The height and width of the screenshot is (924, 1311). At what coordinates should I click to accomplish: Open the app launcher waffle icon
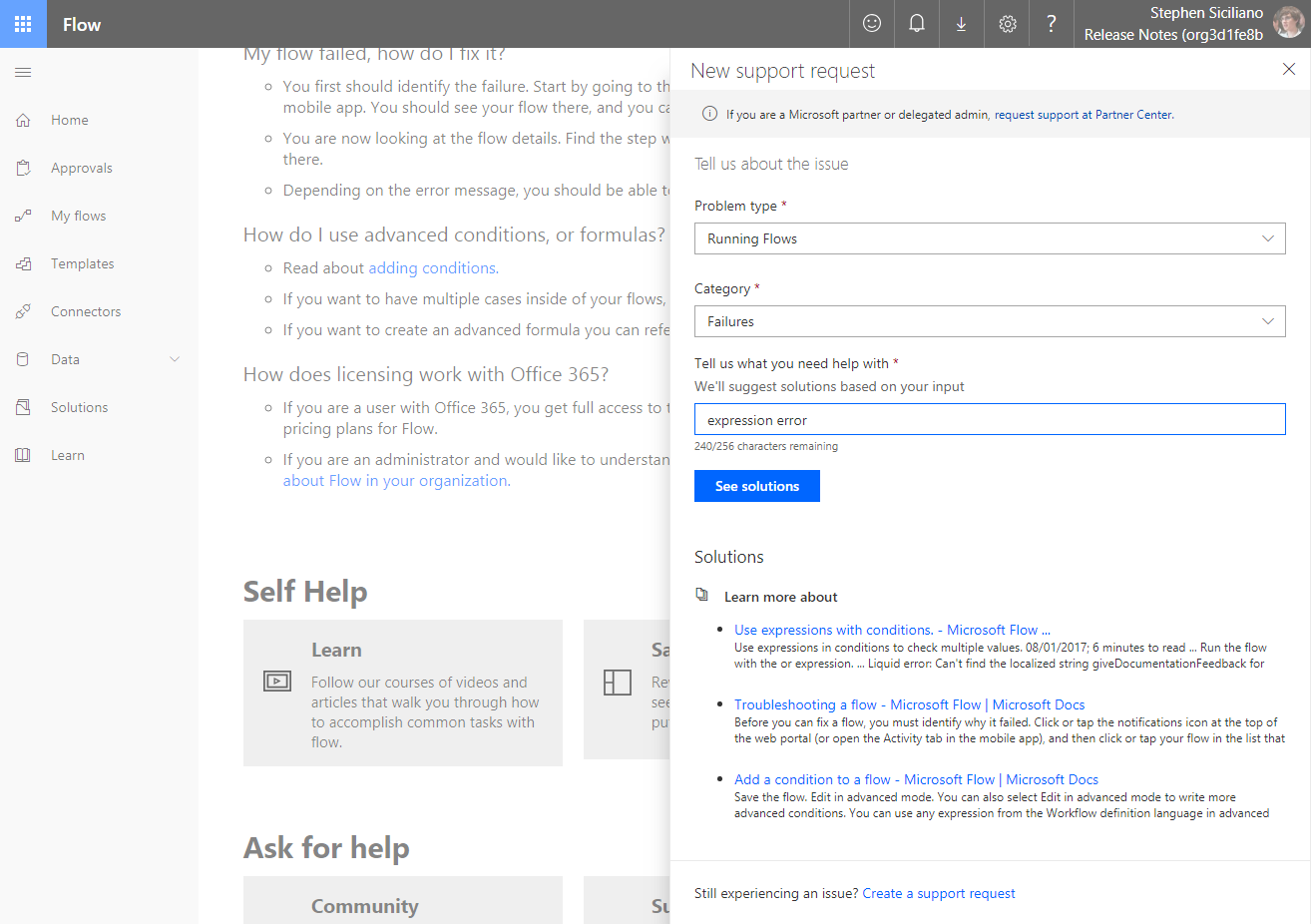click(x=23, y=24)
